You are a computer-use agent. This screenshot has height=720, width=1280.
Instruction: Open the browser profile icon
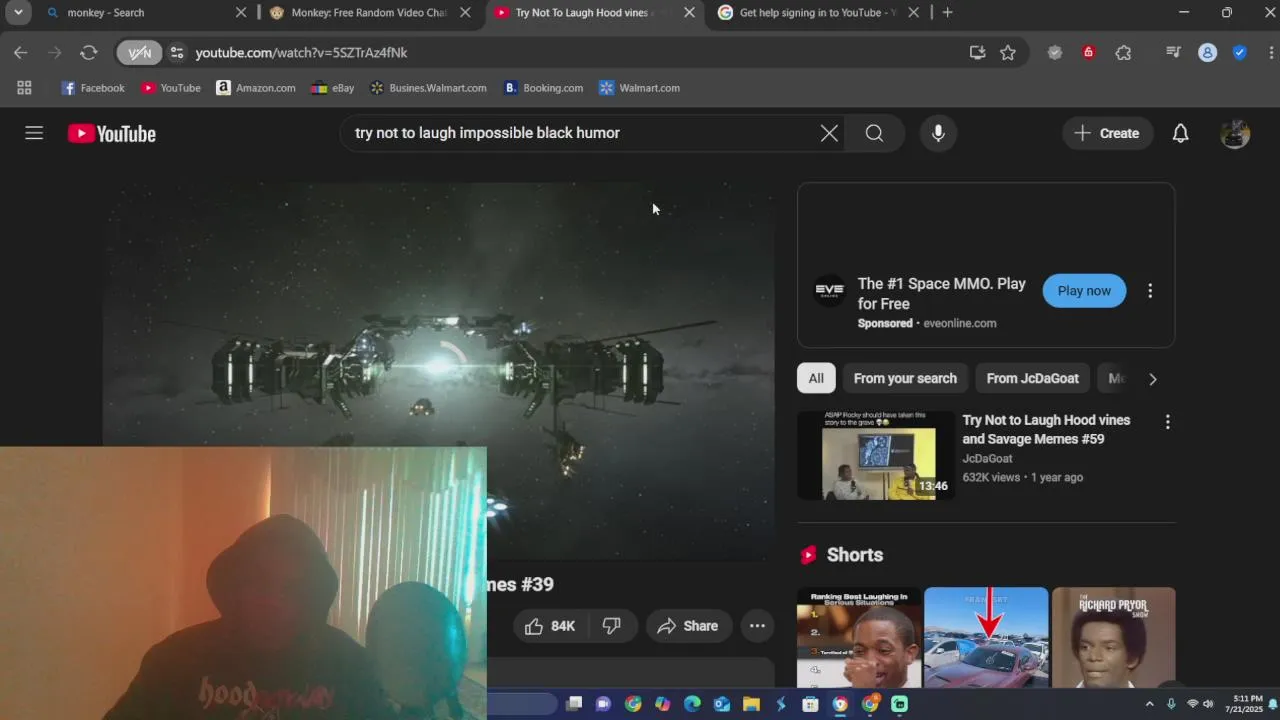tap(1208, 52)
